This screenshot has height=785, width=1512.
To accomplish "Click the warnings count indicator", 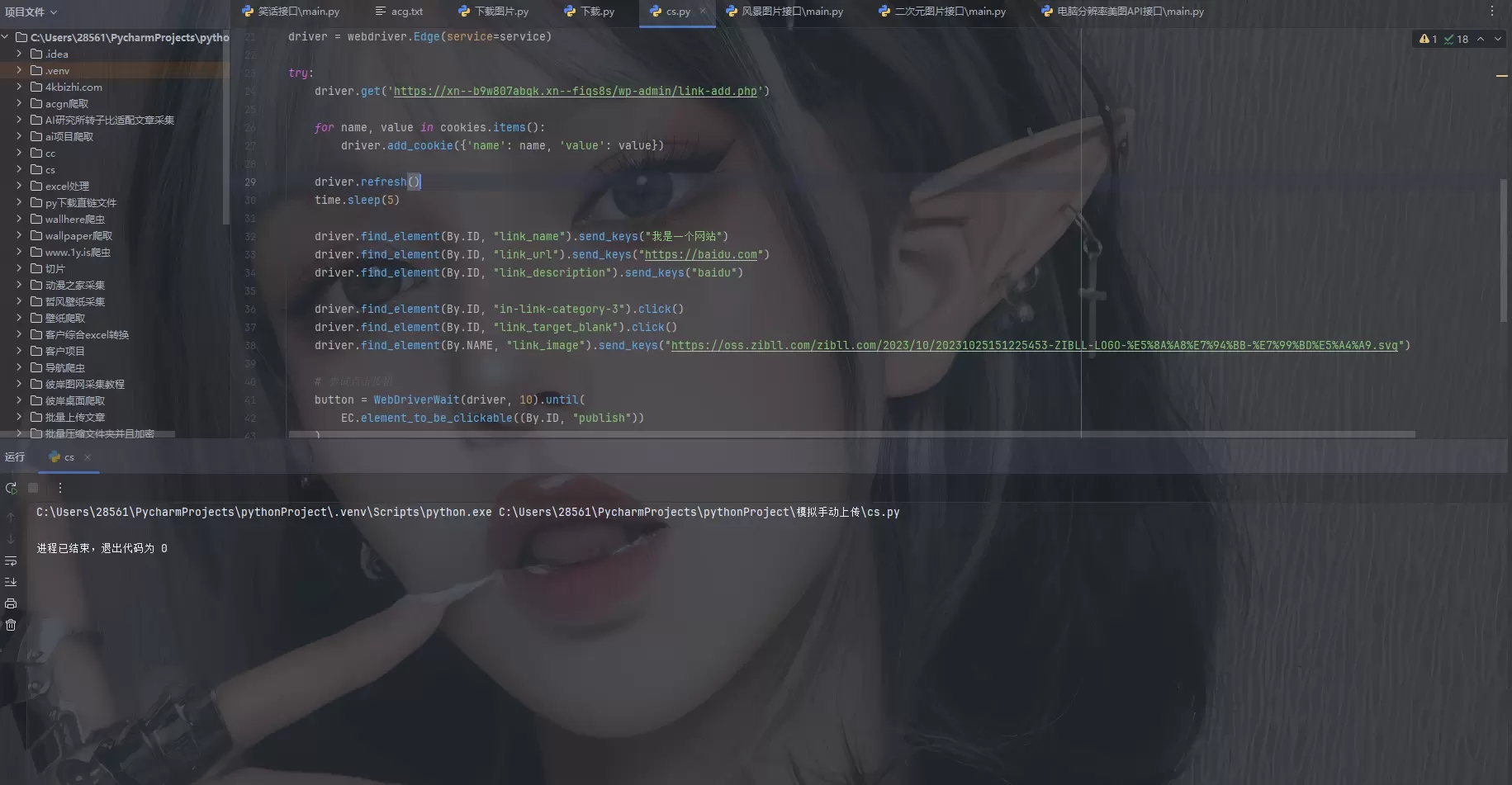I will (x=1428, y=39).
